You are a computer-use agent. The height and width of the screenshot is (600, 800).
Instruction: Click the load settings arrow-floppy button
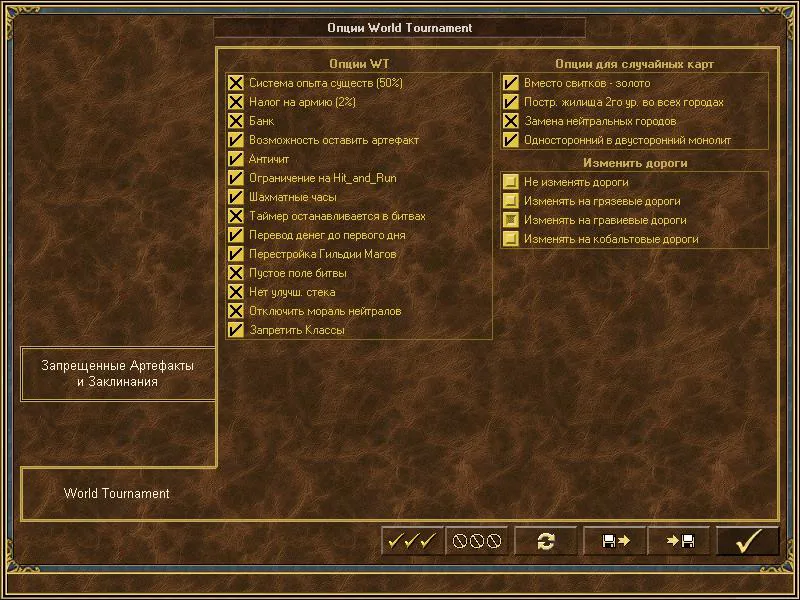(x=679, y=541)
